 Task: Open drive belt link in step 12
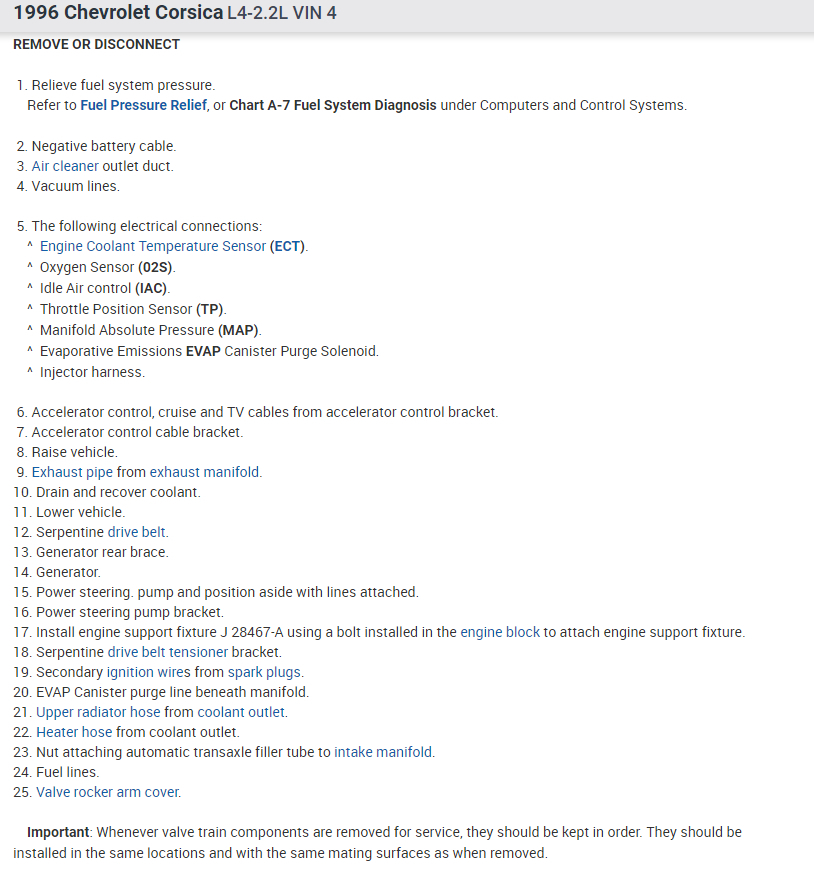(138, 532)
